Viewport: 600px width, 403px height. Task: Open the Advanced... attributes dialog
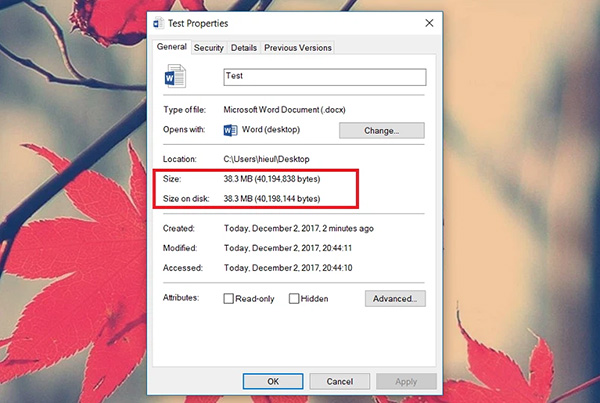tap(394, 298)
